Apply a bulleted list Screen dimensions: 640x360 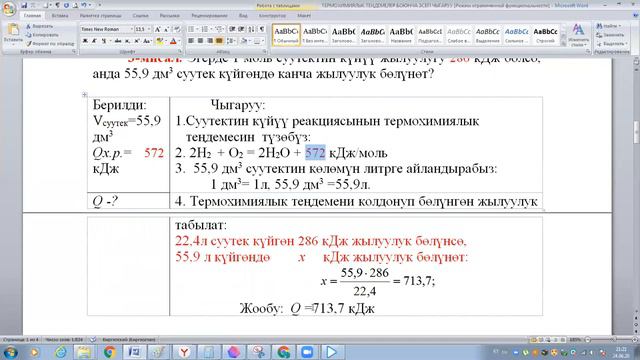[192, 29]
